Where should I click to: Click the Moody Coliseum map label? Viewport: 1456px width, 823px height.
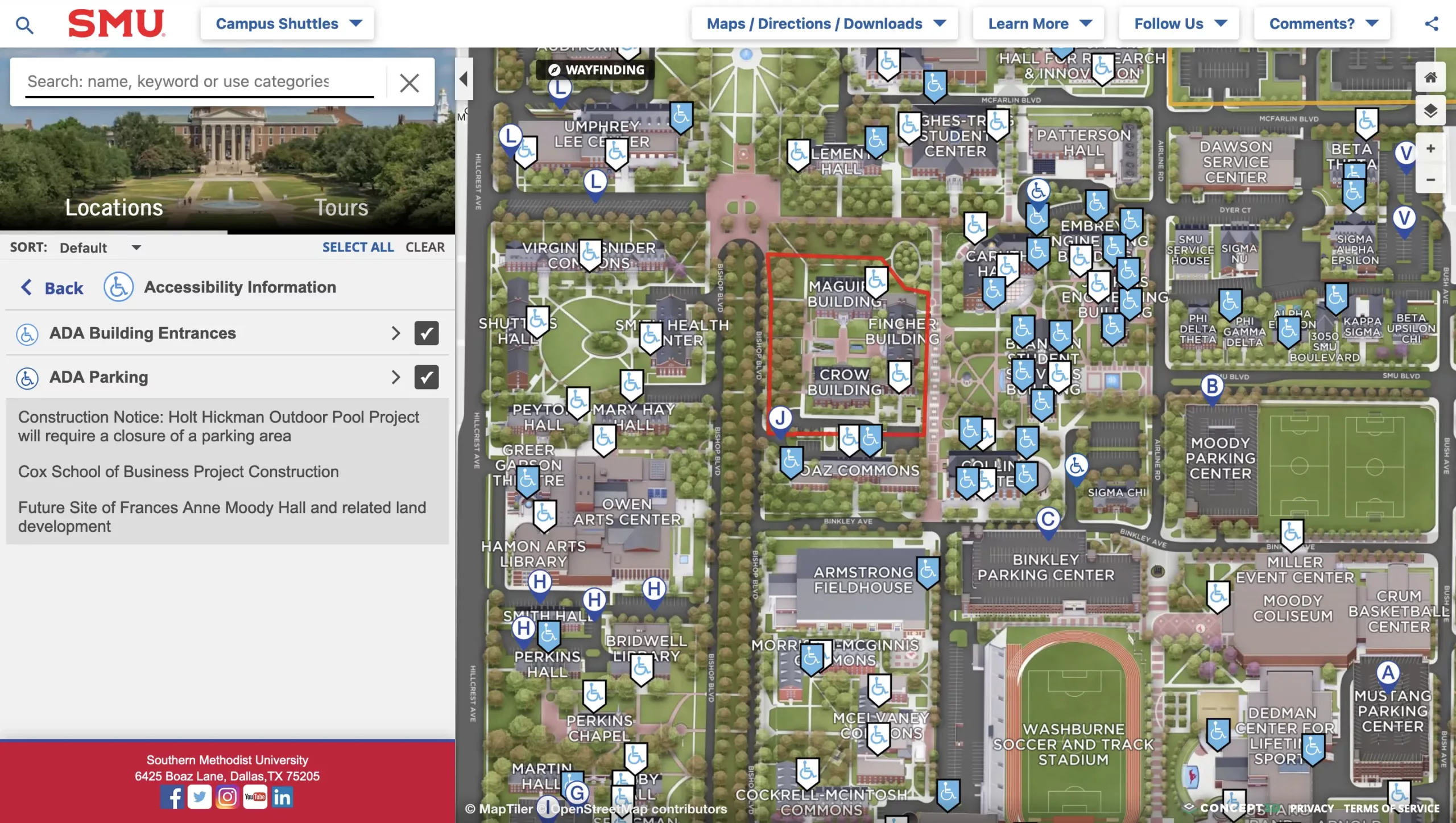tap(1293, 609)
